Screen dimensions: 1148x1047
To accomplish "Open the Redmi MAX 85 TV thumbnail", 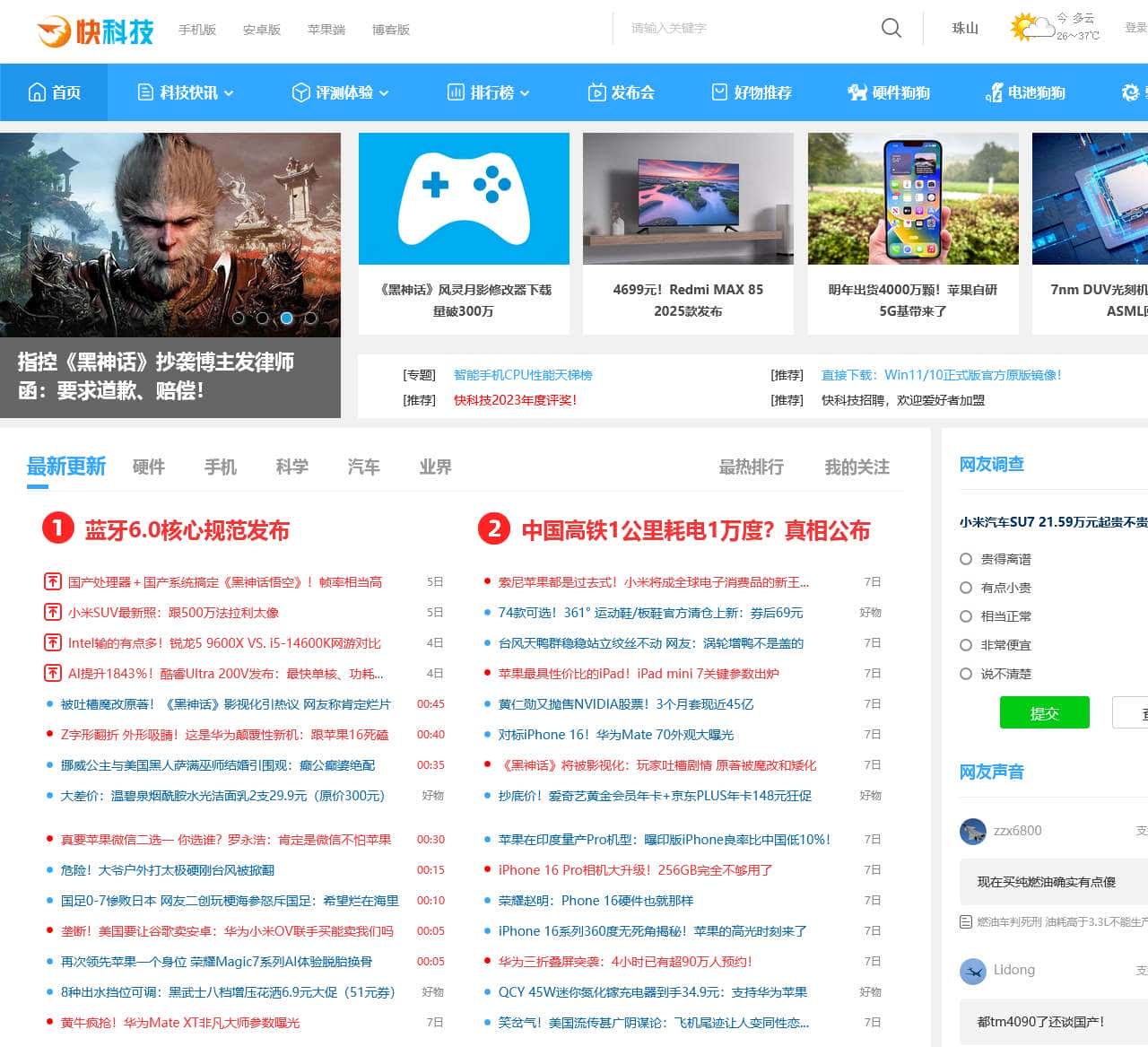I will 688,198.
